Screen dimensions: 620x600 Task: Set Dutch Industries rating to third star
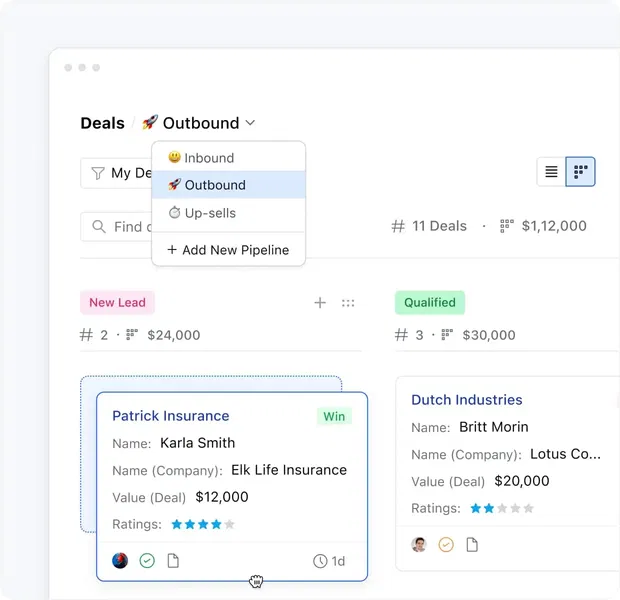502,508
